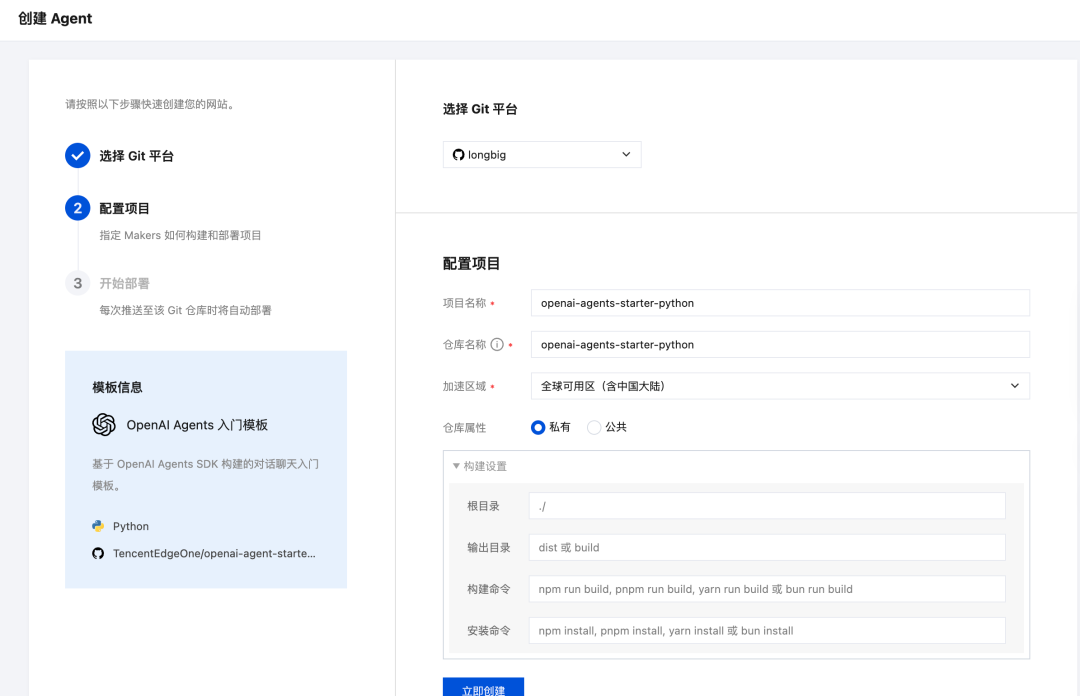This screenshot has height=696, width=1080.
Task: Click the 仓库属性 label
Action: point(464,428)
